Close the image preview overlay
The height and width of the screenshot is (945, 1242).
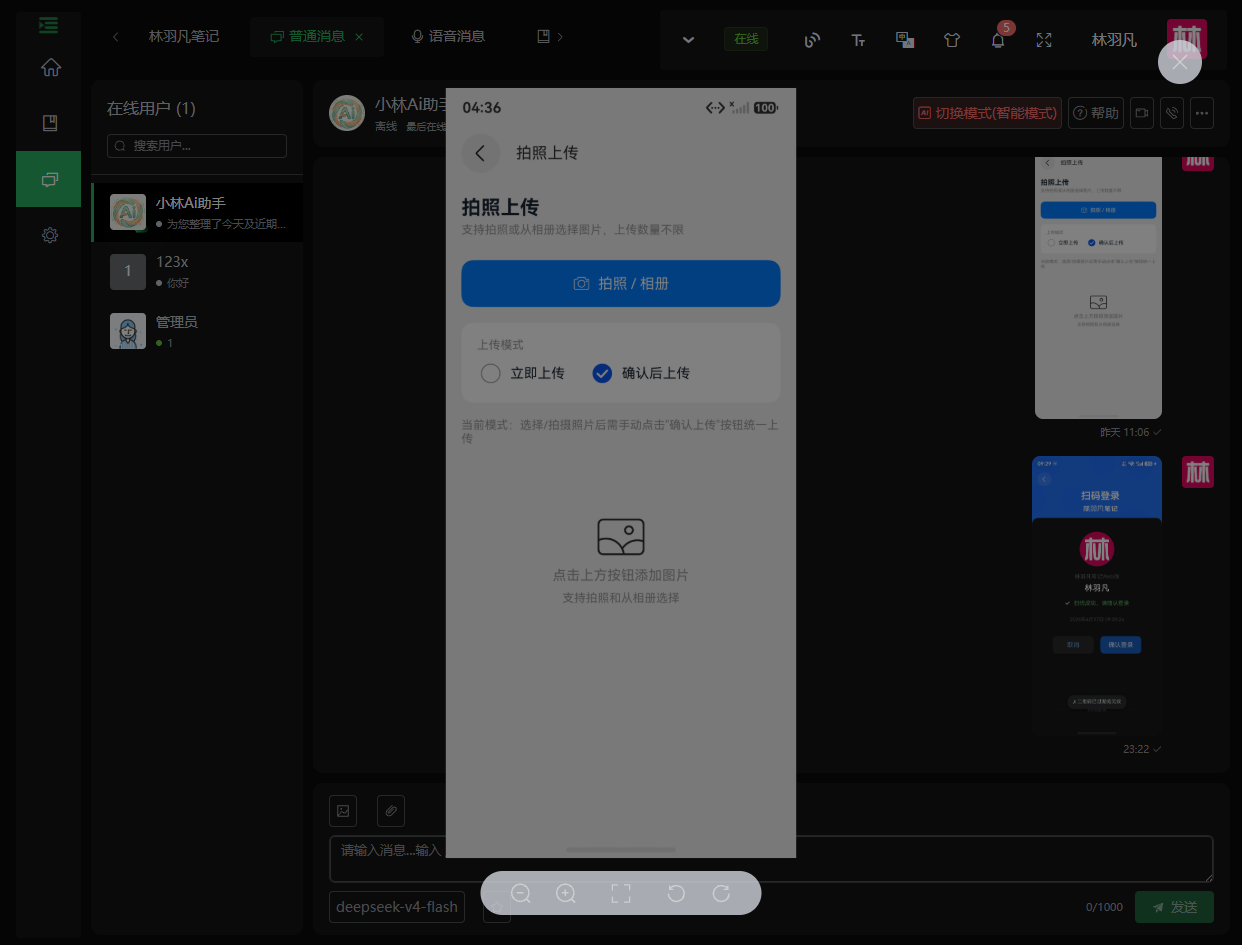[x=1180, y=62]
